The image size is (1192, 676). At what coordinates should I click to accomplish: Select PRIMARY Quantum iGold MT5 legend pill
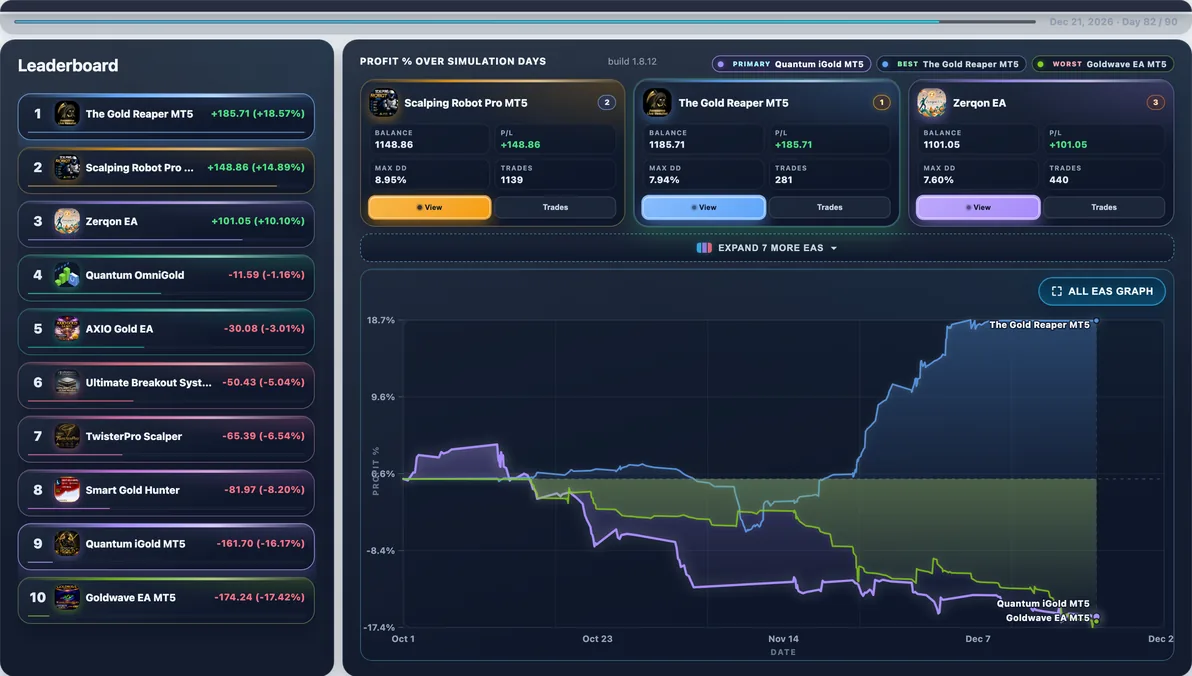click(x=791, y=64)
